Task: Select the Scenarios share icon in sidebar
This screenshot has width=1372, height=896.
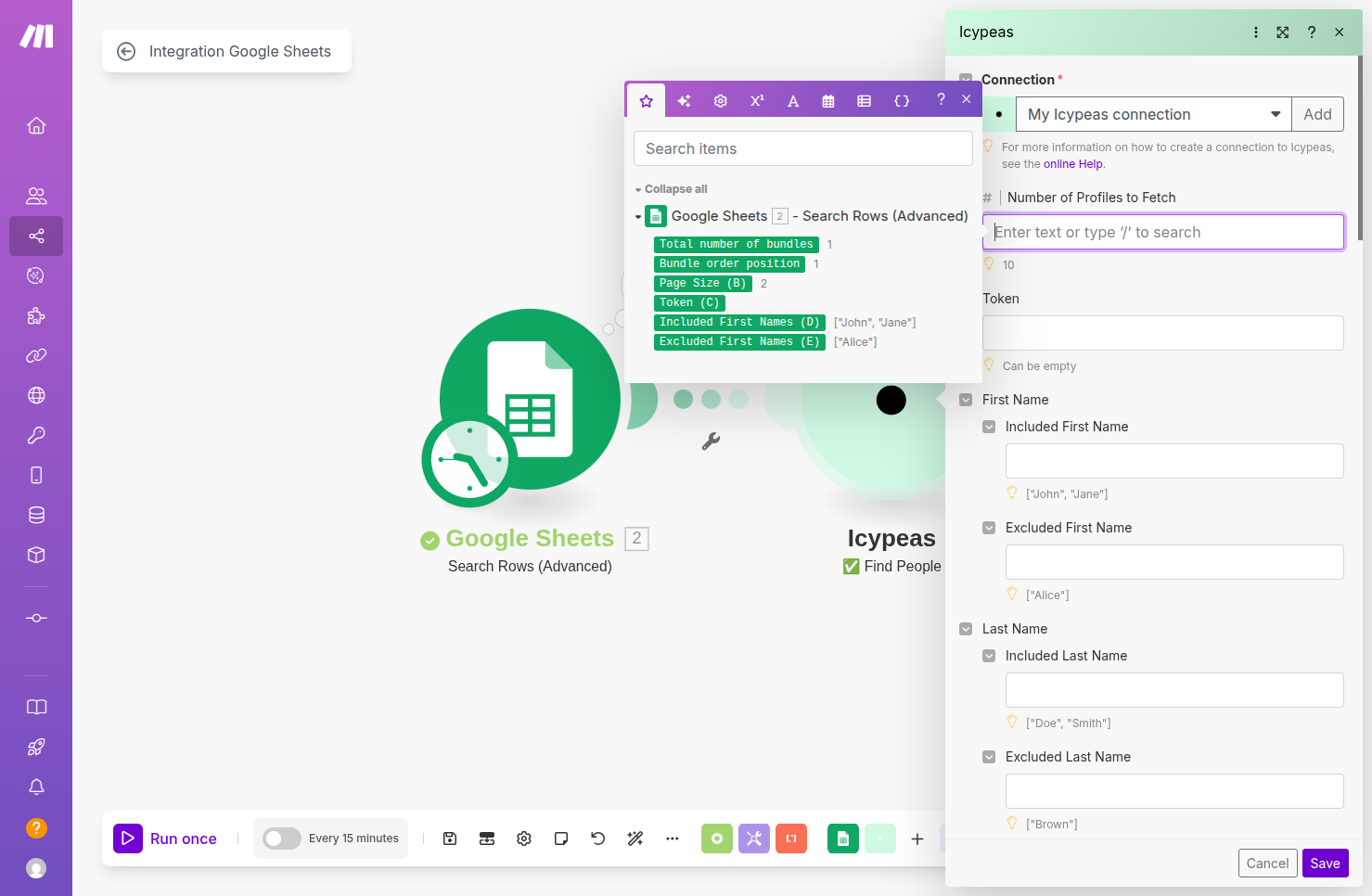Action: (36, 236)
